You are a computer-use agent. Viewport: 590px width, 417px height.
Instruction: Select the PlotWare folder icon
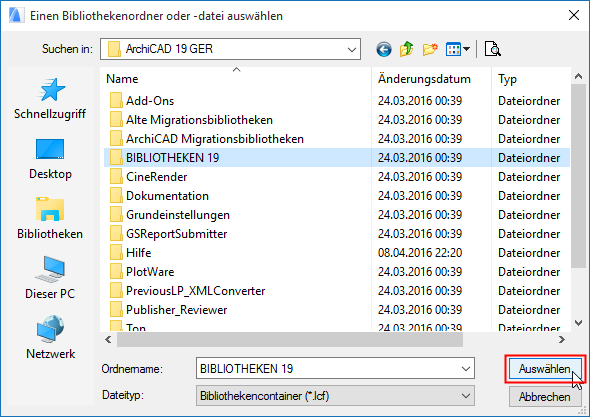point(116,272)
